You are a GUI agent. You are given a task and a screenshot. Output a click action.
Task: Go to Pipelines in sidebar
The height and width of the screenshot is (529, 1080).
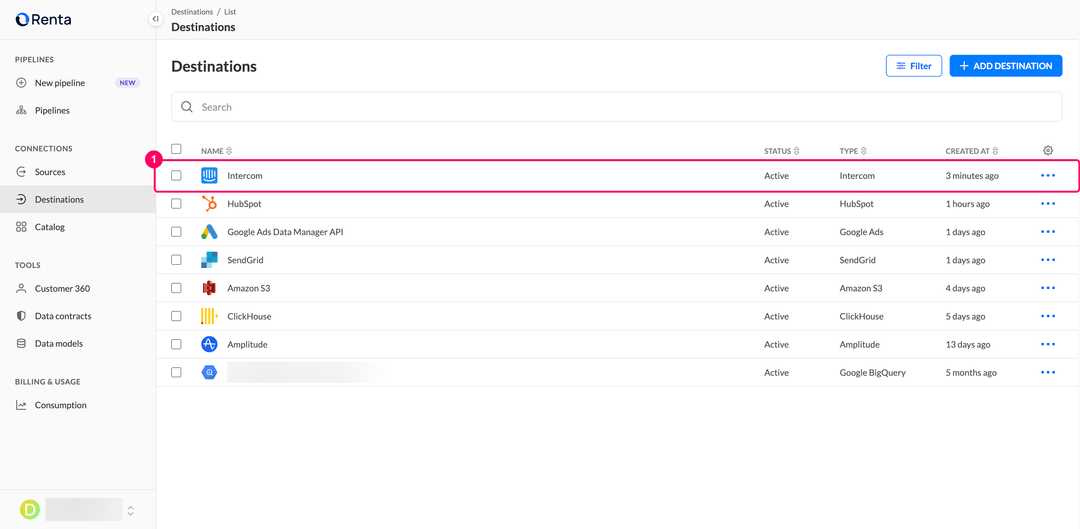tap(77, 110)
